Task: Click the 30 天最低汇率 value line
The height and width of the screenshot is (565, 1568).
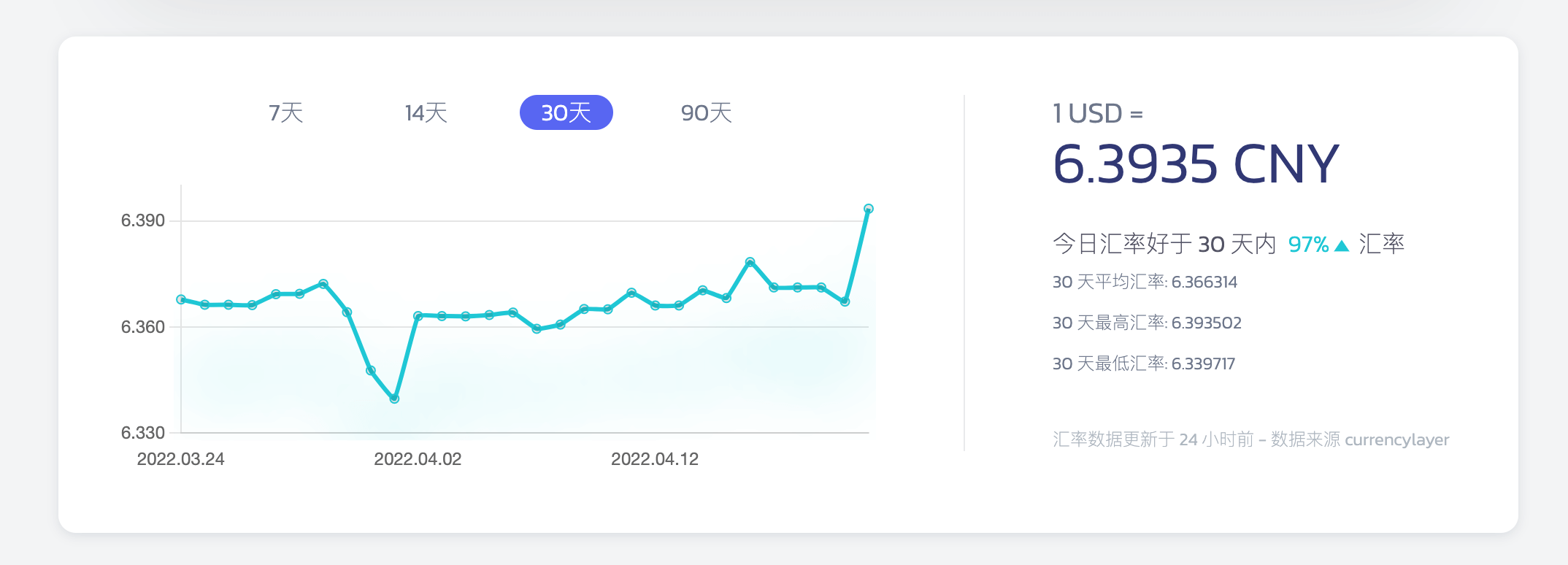Action: tap(1144, 364)
